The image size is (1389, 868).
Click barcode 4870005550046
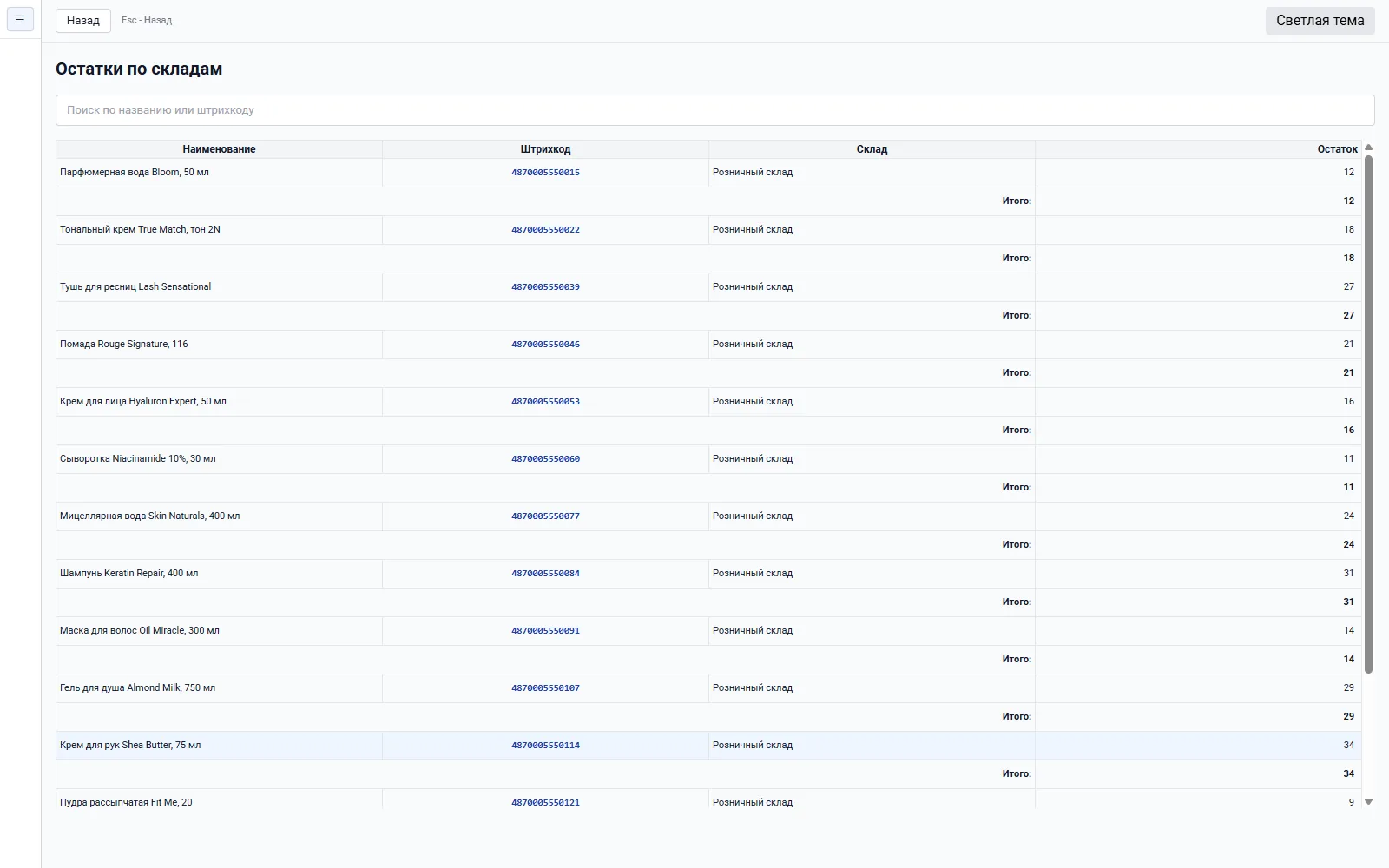[545, 345]
